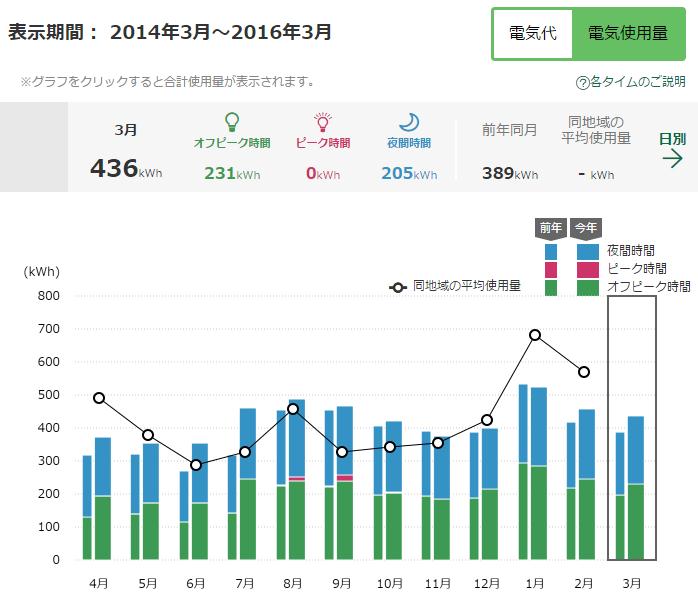
Task: Click the question mark help icon
Action: pyautogui.click(x=582, y=83)
